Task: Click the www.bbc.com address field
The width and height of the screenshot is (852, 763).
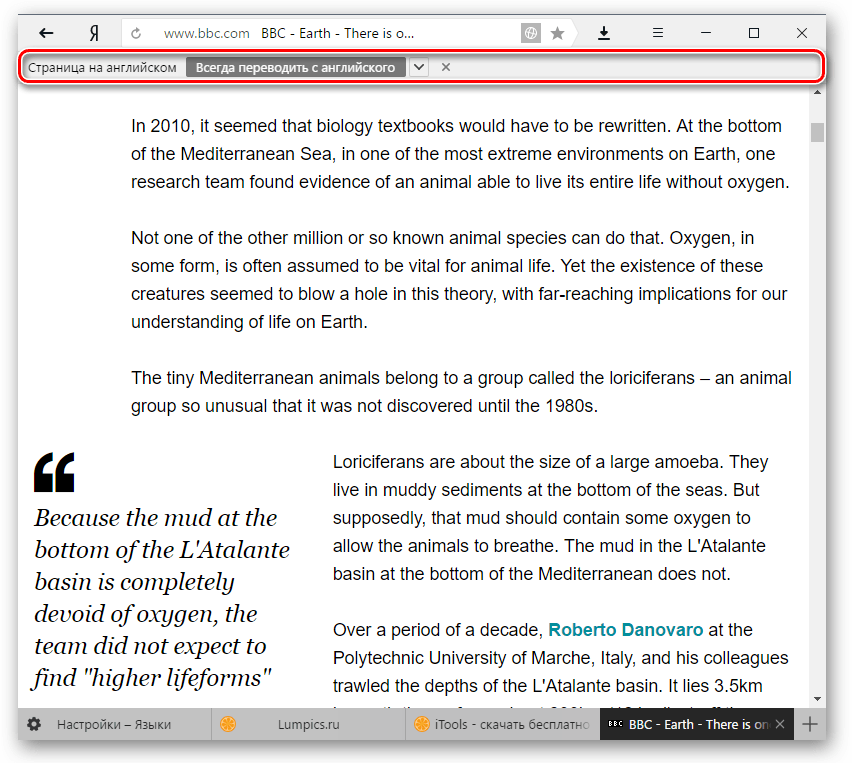Action: (206, 34)
